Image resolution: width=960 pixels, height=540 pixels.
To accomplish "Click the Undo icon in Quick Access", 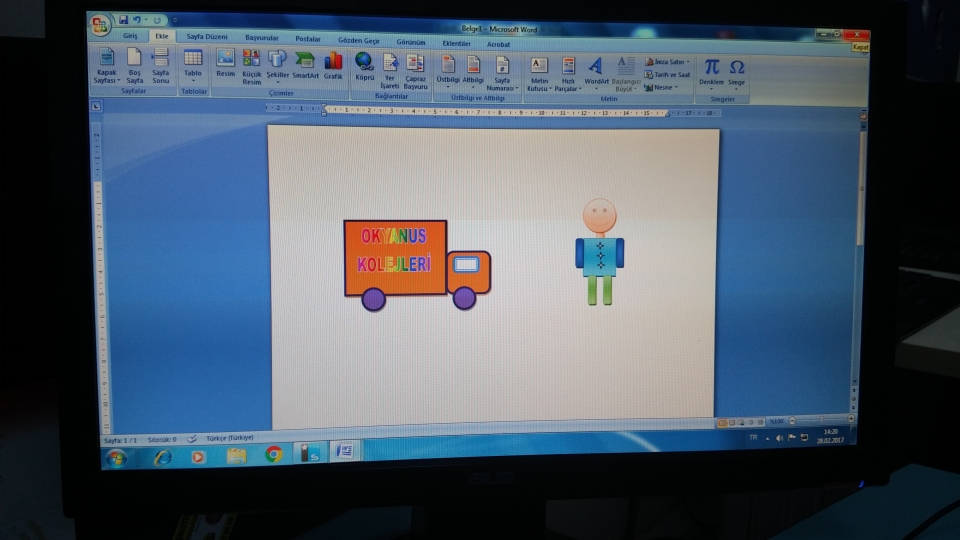I will click(137, 20).
